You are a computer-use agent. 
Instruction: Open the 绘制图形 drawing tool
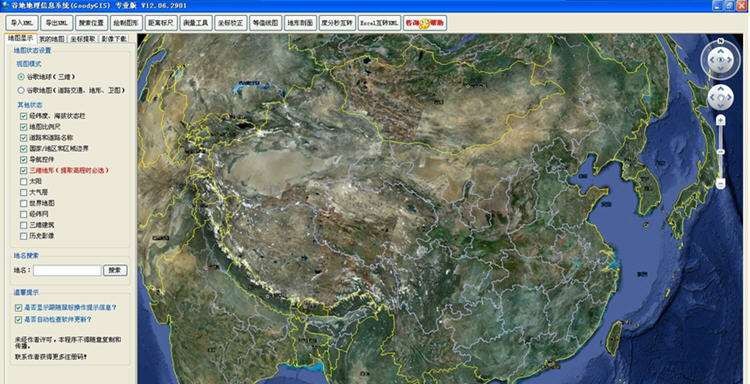pyautogui.click(x=126, y=22)
